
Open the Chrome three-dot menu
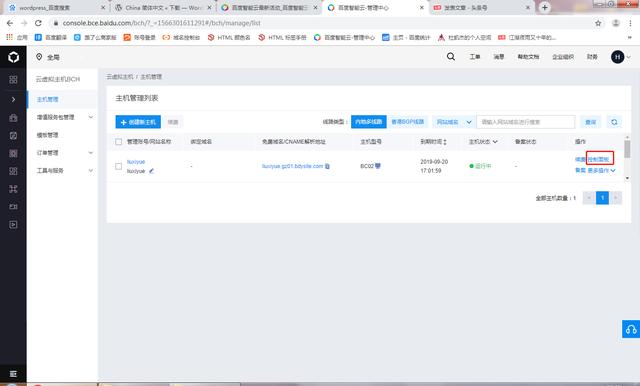631,23
